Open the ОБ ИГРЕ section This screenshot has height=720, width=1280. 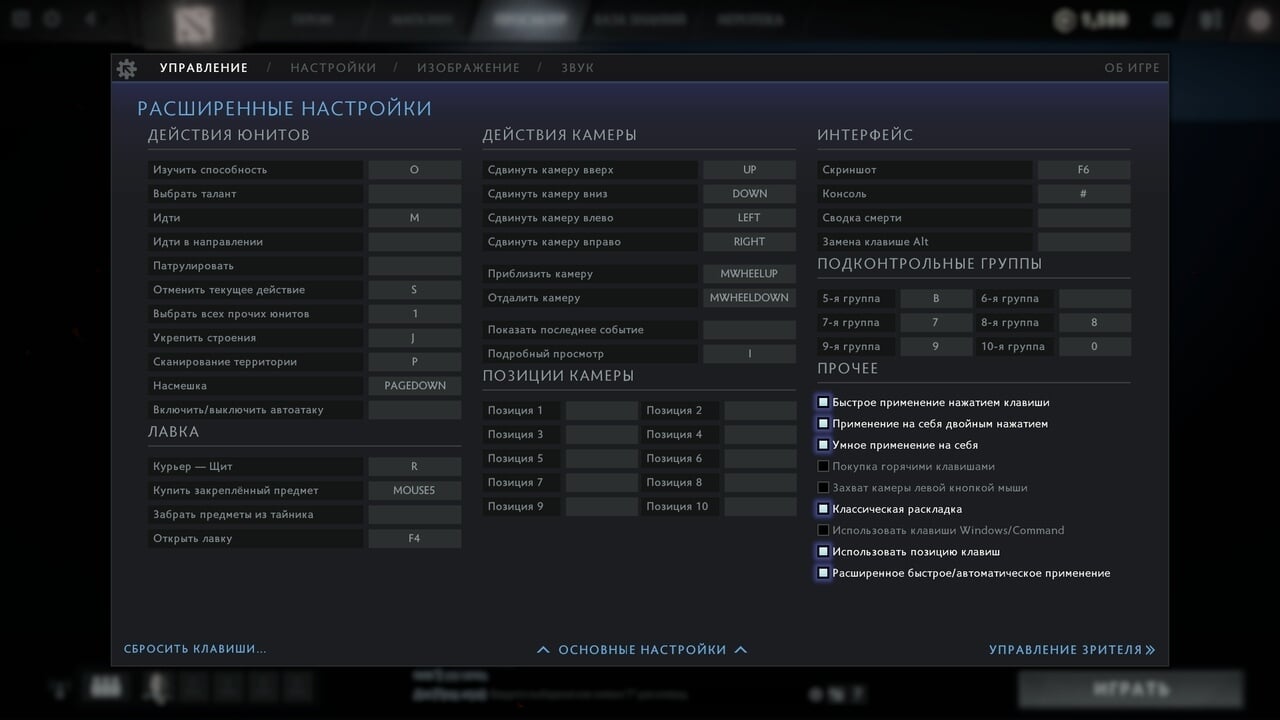1132,68
